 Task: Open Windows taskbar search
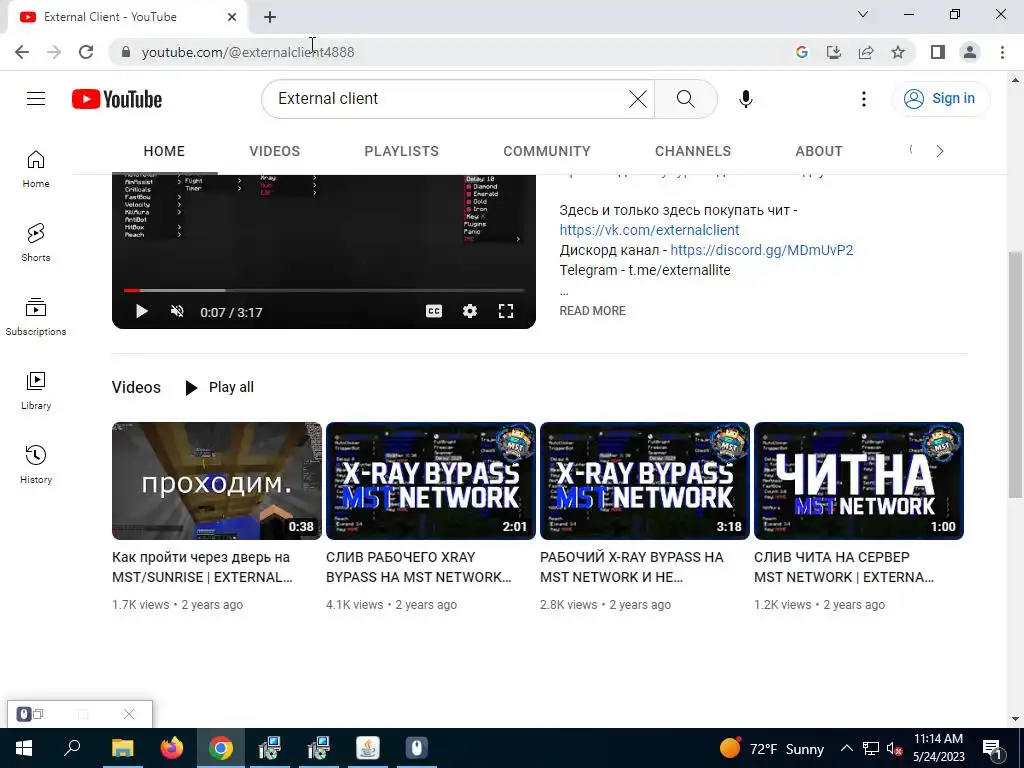[x=72, y=748]
